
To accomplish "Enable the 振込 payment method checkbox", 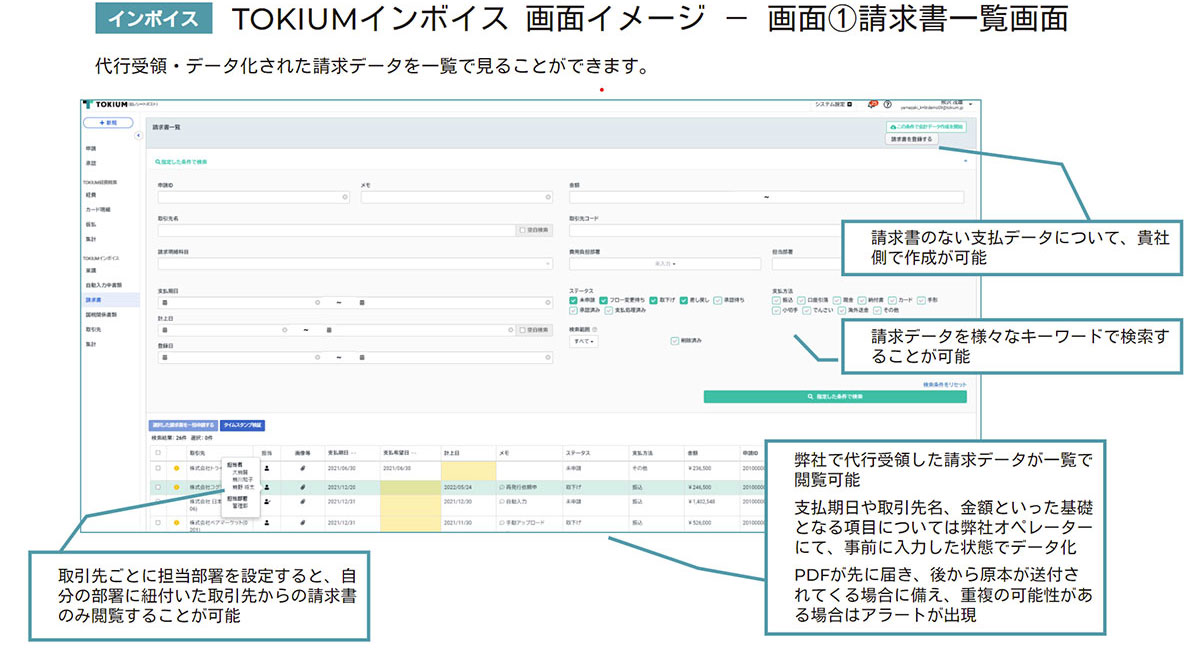I will [x=774, y=301].
